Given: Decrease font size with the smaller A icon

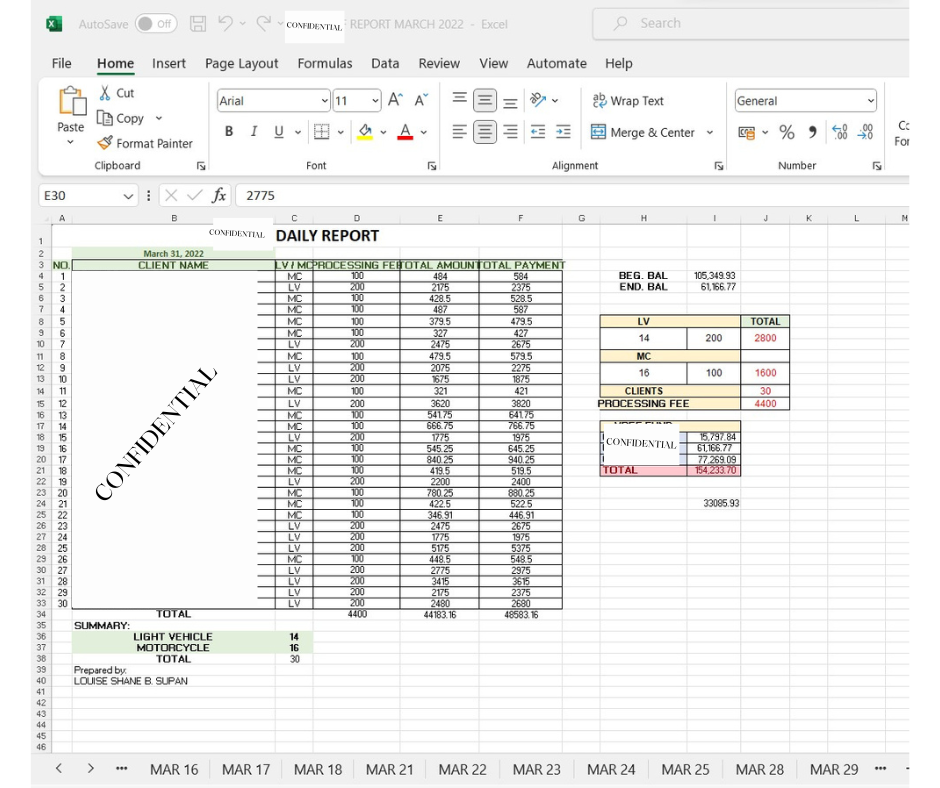Looking at the screenshot, I should (421, 100).
